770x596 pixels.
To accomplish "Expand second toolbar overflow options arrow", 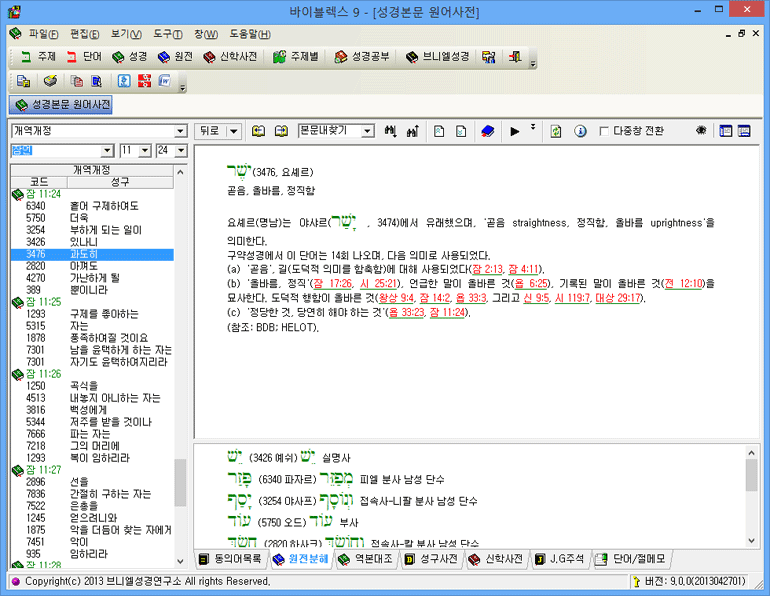I will (183, 87).
